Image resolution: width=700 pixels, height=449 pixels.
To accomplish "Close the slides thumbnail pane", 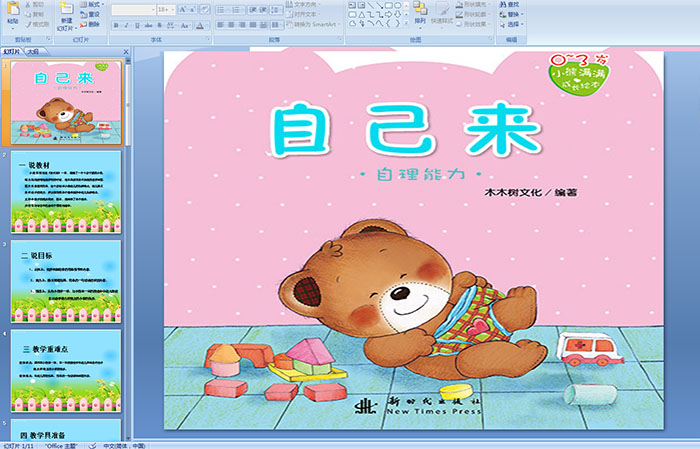I will point(126,52).
